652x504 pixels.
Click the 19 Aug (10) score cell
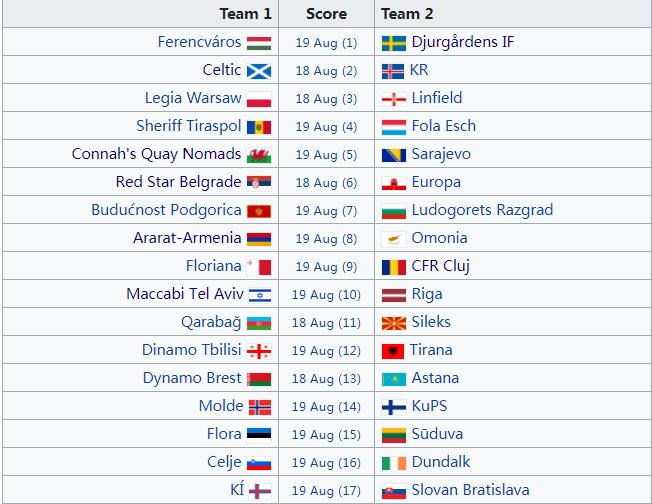coord(326,294)
